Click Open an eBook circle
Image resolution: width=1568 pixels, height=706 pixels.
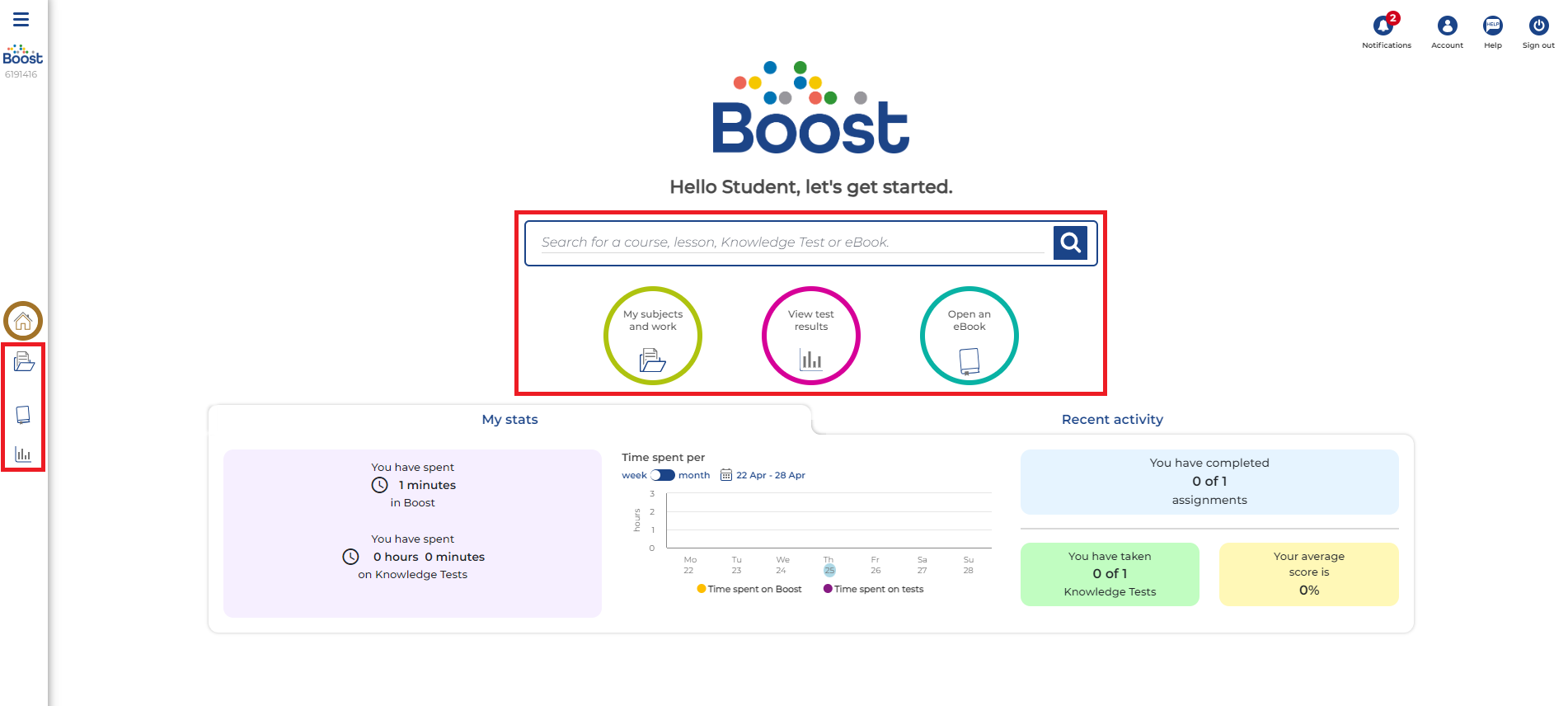969,336
